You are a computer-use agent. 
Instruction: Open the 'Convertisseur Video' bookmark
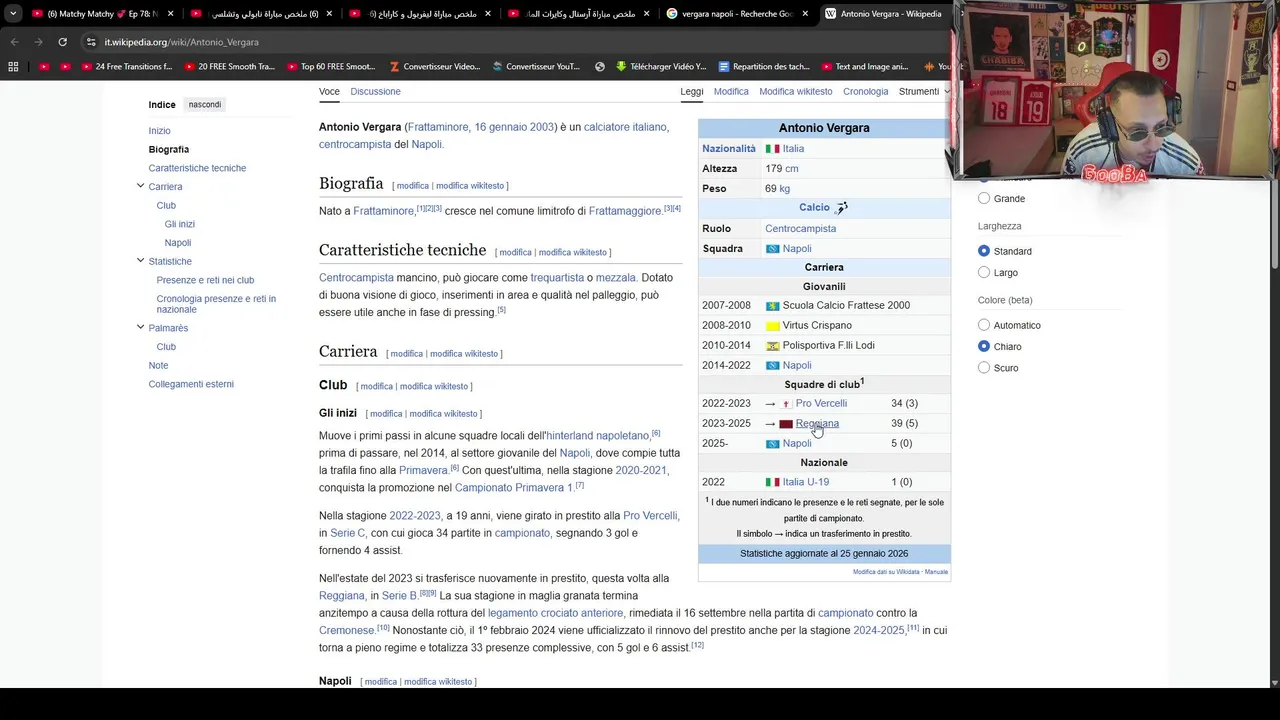click(x=435, y=67)
